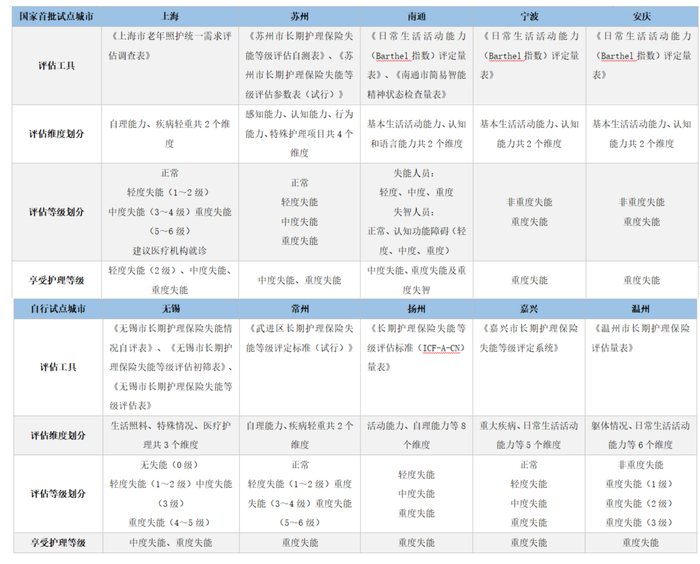Click 扬州's 活动能力、自理能力等8个维度 cell
The height and width of the screenshot is (564, 700).
[417, 435]
